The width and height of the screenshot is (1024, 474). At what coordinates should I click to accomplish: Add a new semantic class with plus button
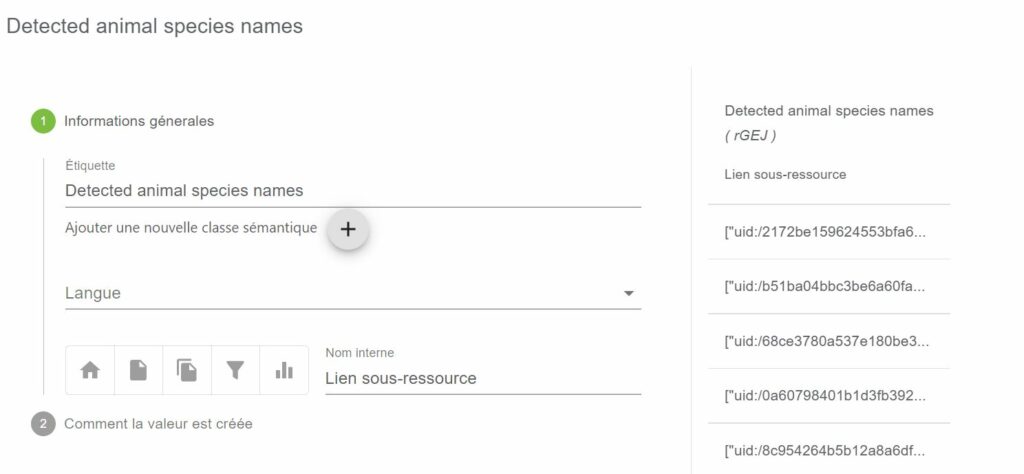tap(348, 229)
